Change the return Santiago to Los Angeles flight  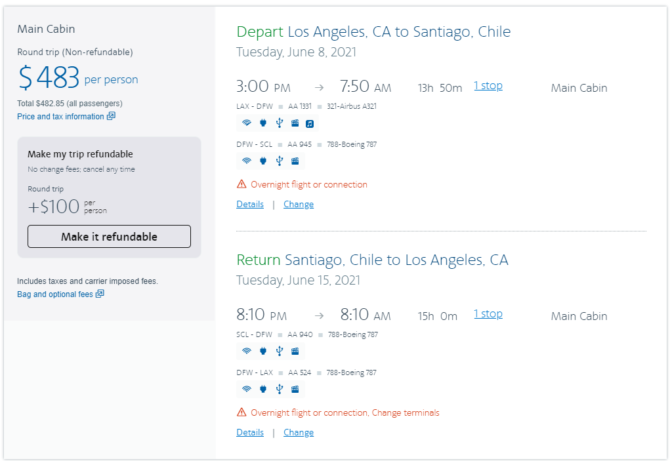[299, 432]
